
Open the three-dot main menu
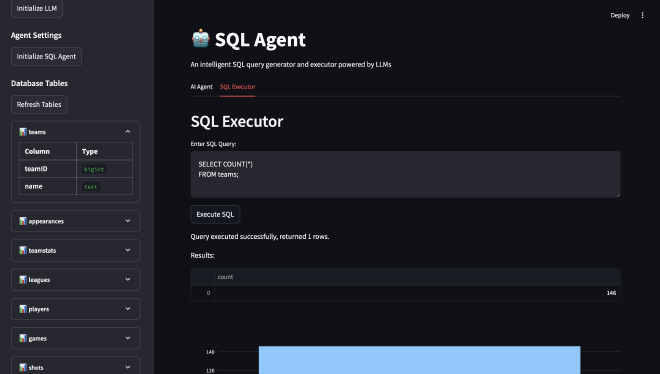(x=642, y=15)
